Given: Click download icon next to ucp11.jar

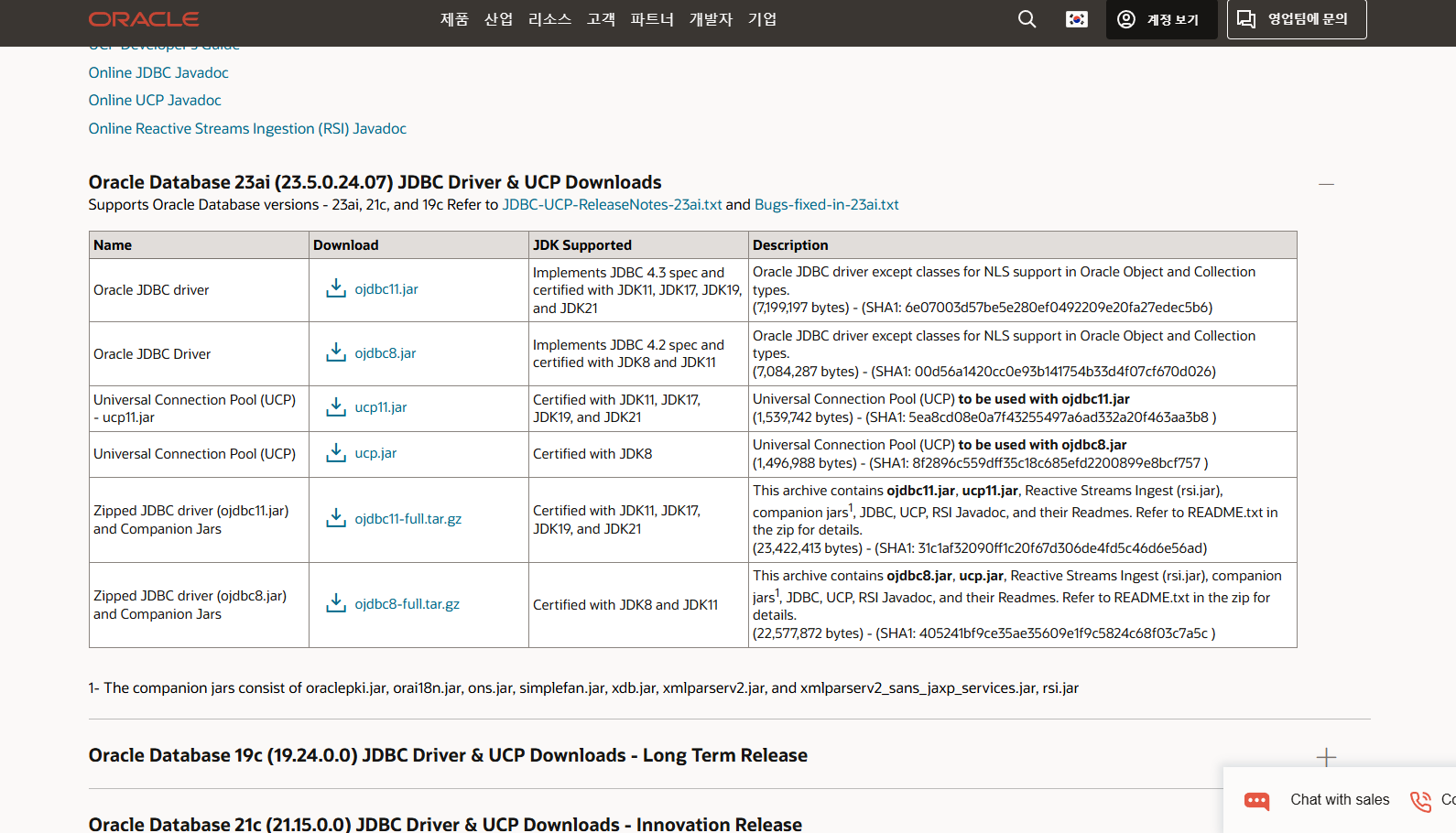Looking at the screenshot, I should pos(336,407).
